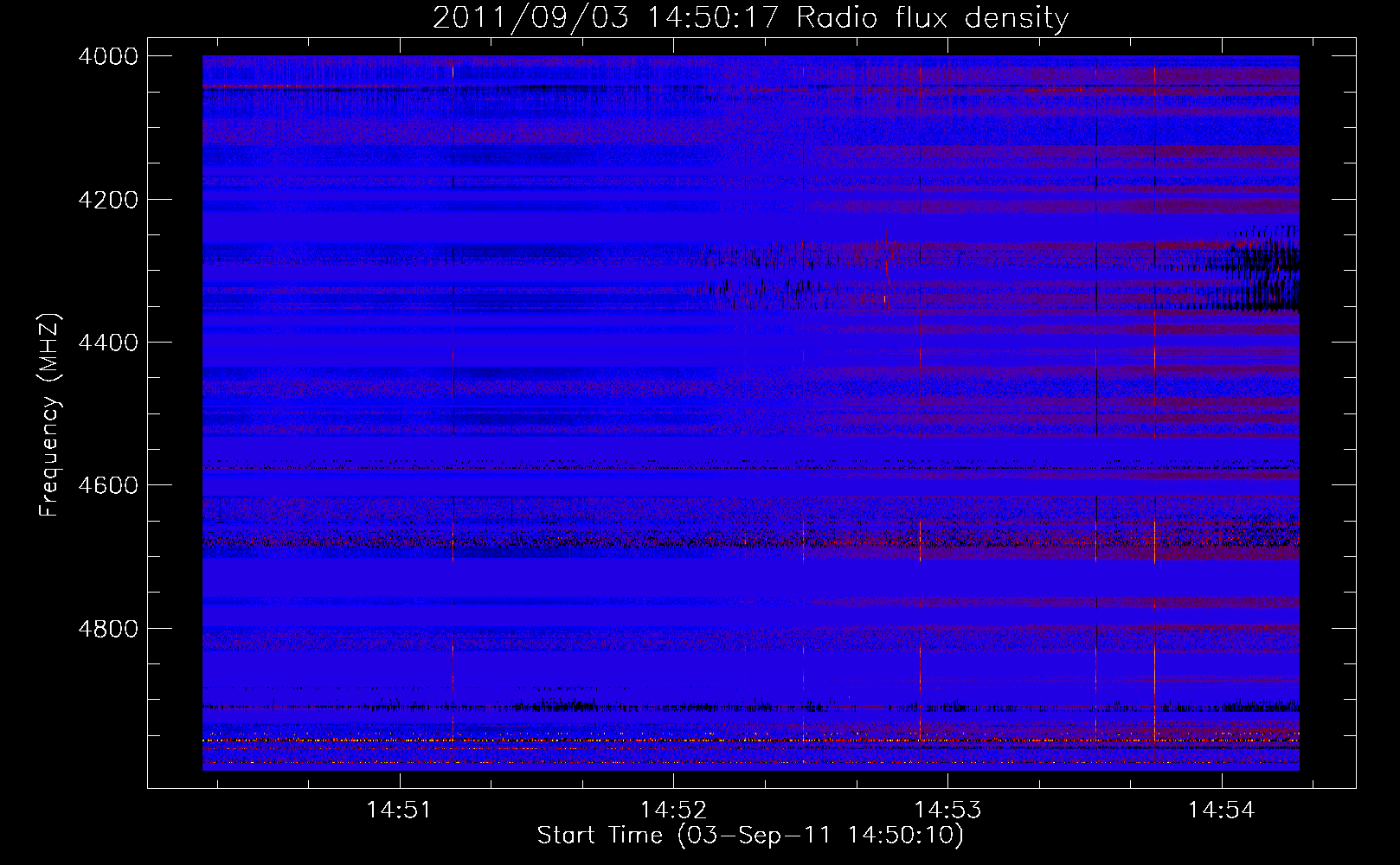This screenshot has height=865, width=1400.
Task: Click the 14:51 time axis label
Action: 398,811
